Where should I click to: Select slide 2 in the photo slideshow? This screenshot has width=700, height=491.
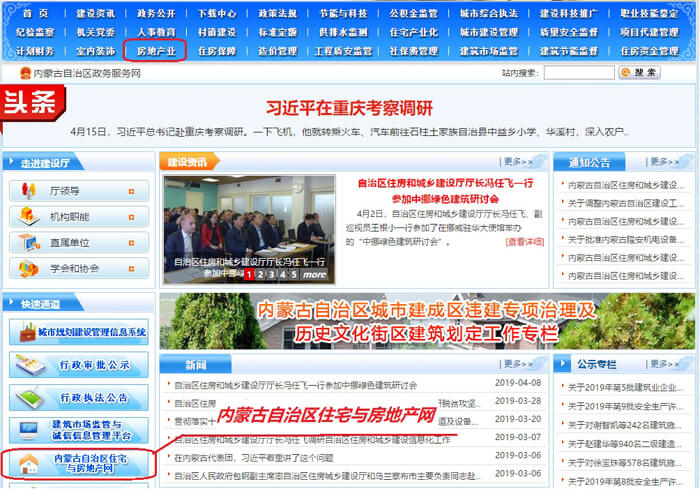tap(261, 275)
